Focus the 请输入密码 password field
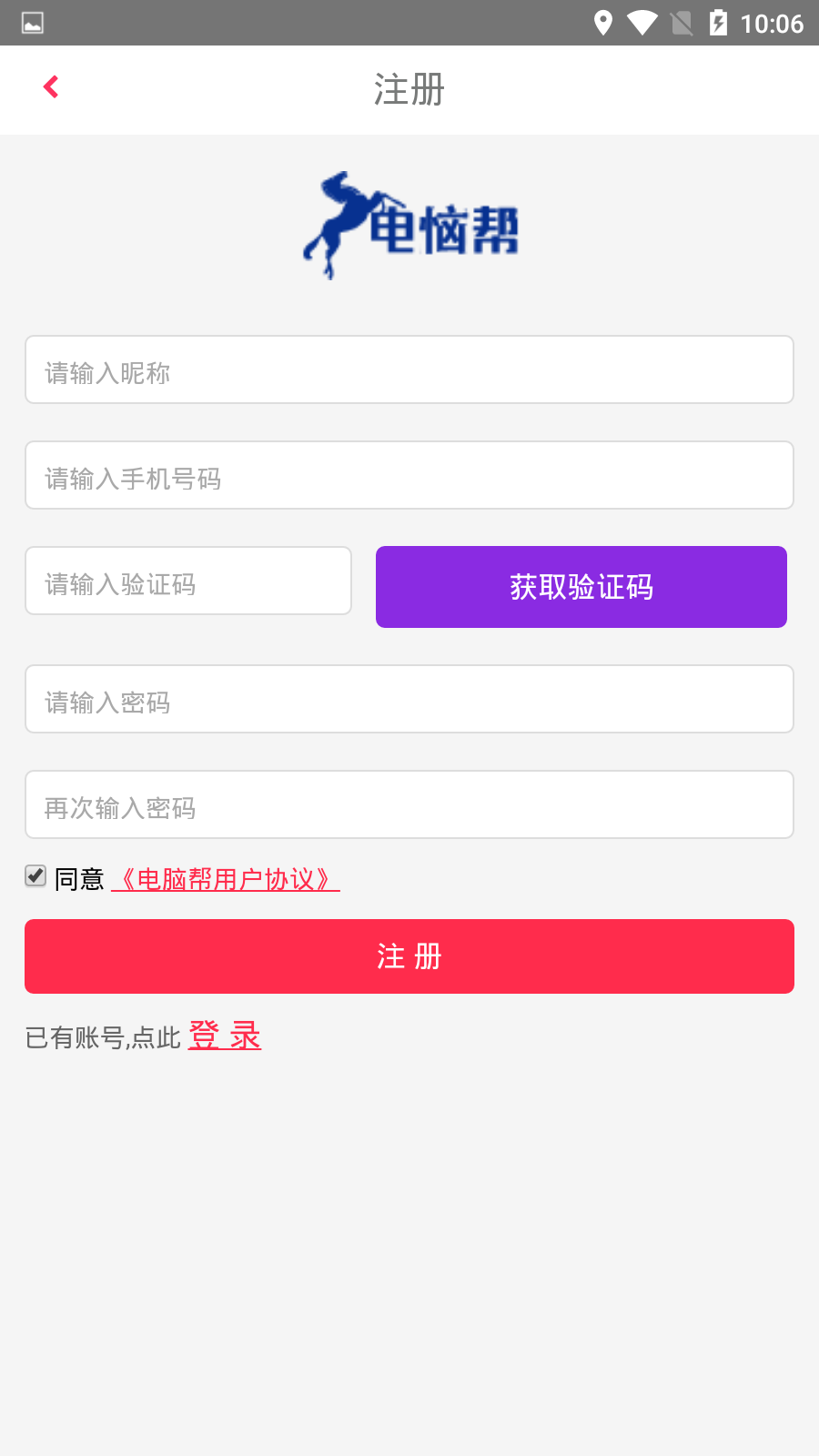The width and height of the screenshot is (819, 1456). click(x=409, y=699)
